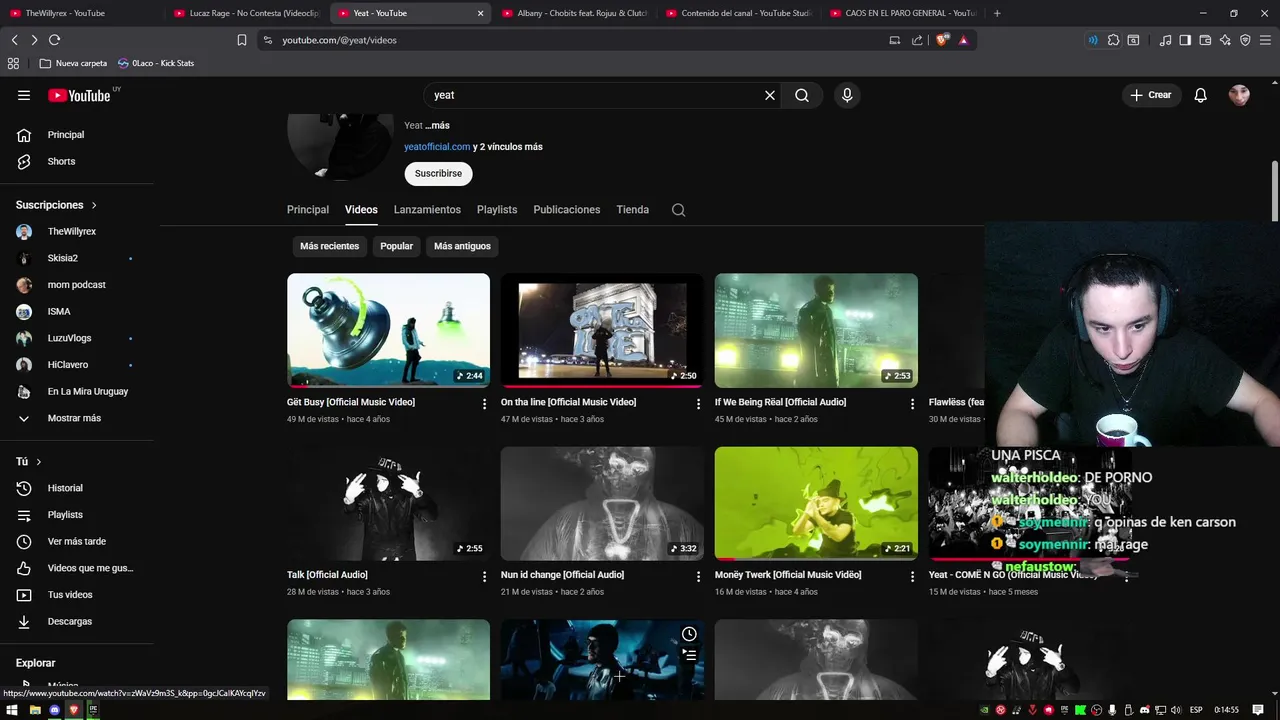Screen dimensions: 1280x720
Task: Add hovered video to Watch Later
Action: click(689, 634)
